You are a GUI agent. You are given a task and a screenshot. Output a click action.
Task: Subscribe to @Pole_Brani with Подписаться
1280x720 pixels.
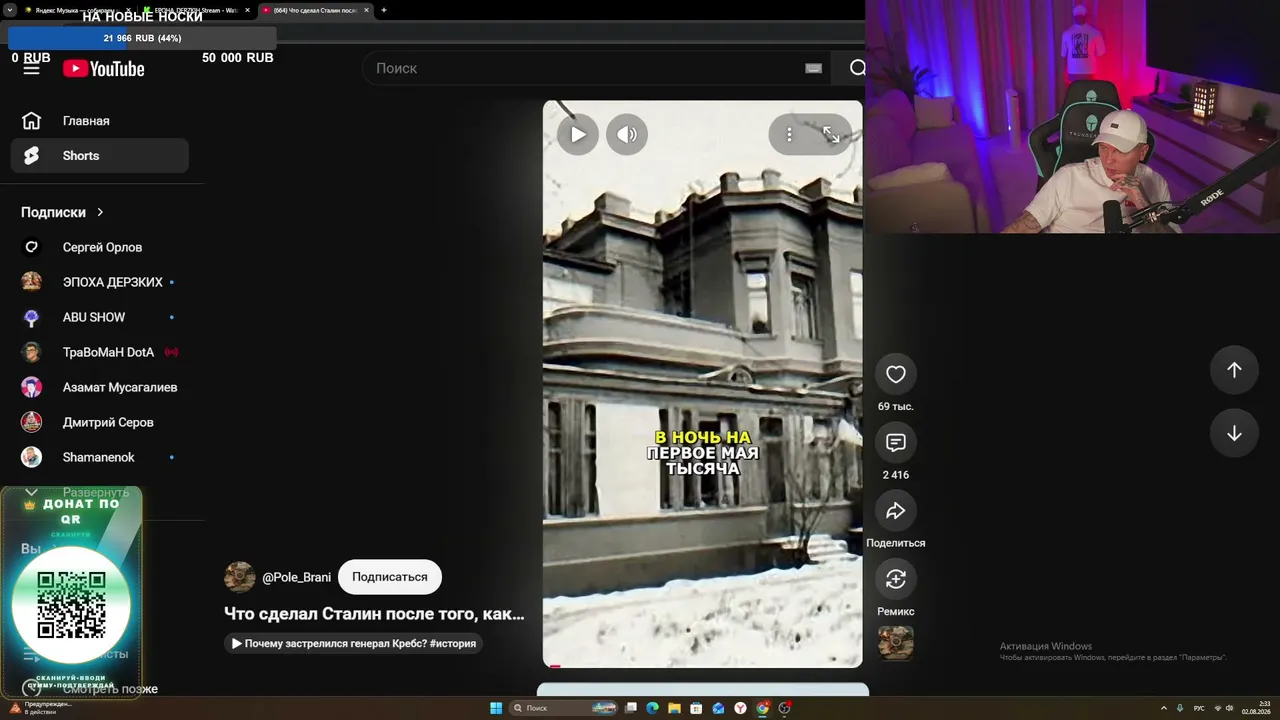[390, 577]
